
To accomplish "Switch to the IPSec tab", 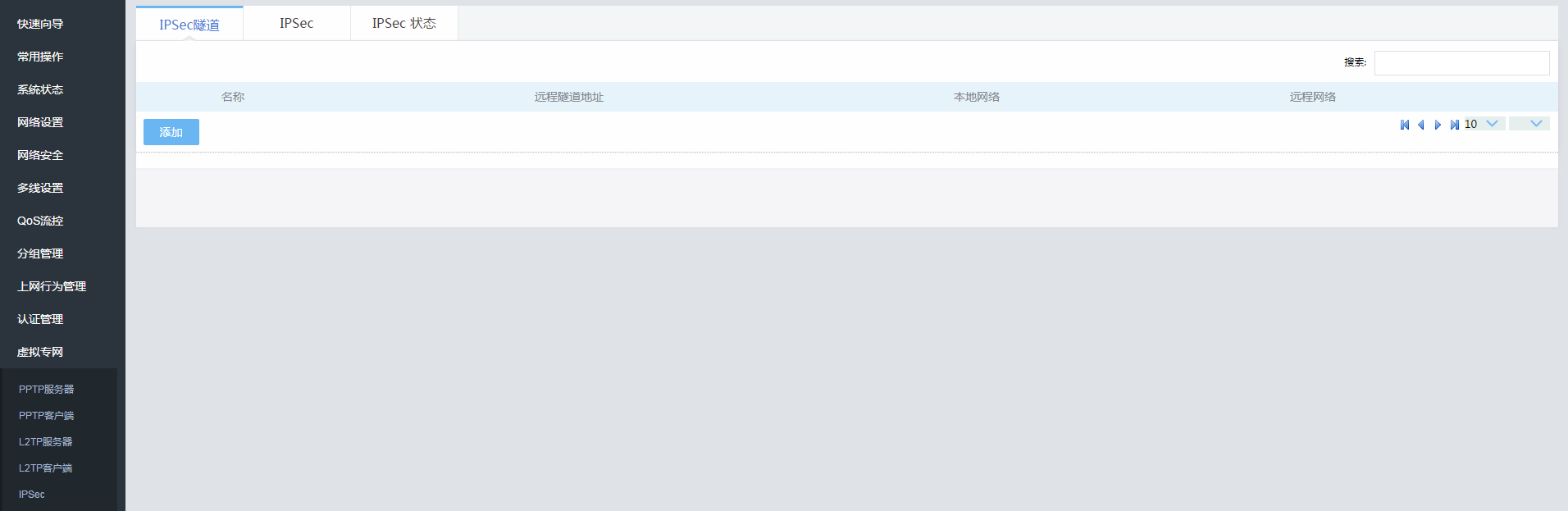I will [296, 24].
